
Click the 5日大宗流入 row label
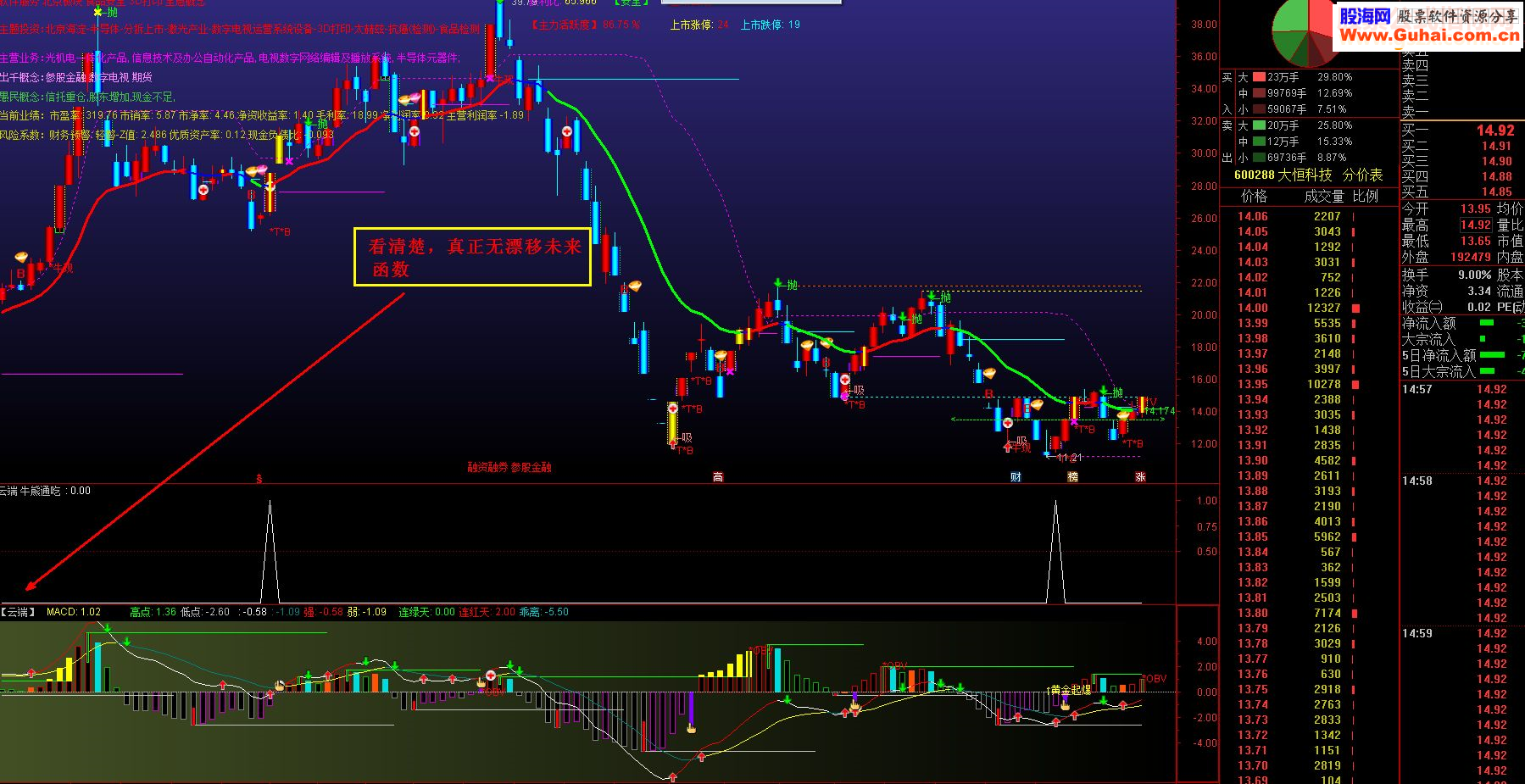[x=1439, y=371]
